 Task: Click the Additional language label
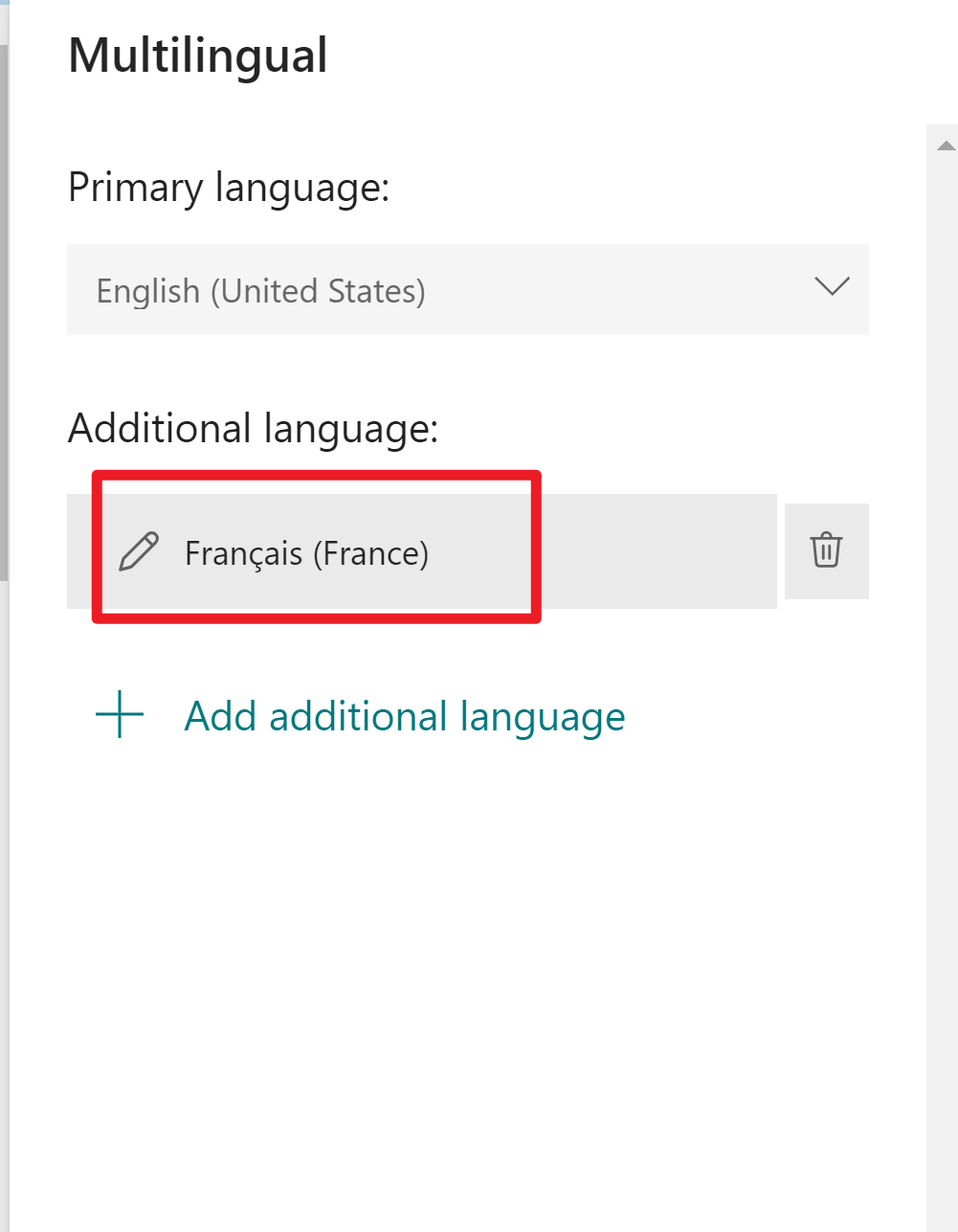(252, 428)
